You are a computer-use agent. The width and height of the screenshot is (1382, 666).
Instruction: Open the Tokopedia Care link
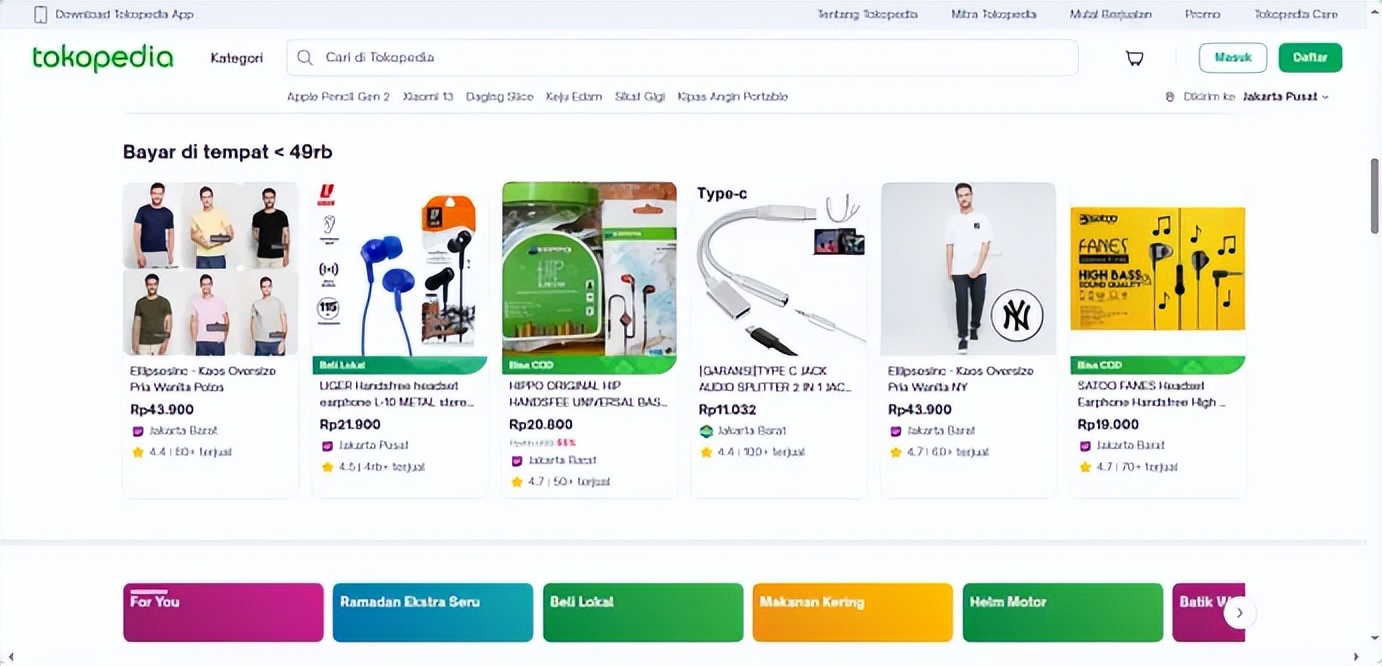click(1295, 15)
